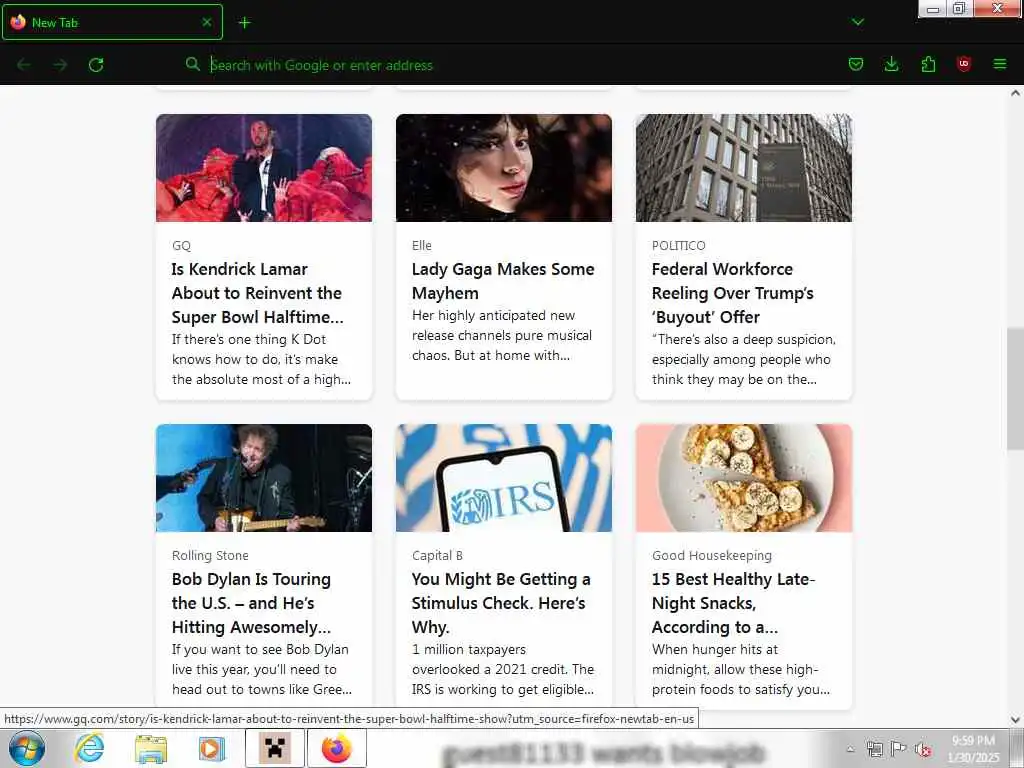Click the Lady Gaga portrait thumbnail
This screenshot has height=768, width=1024.
(504, 168)
